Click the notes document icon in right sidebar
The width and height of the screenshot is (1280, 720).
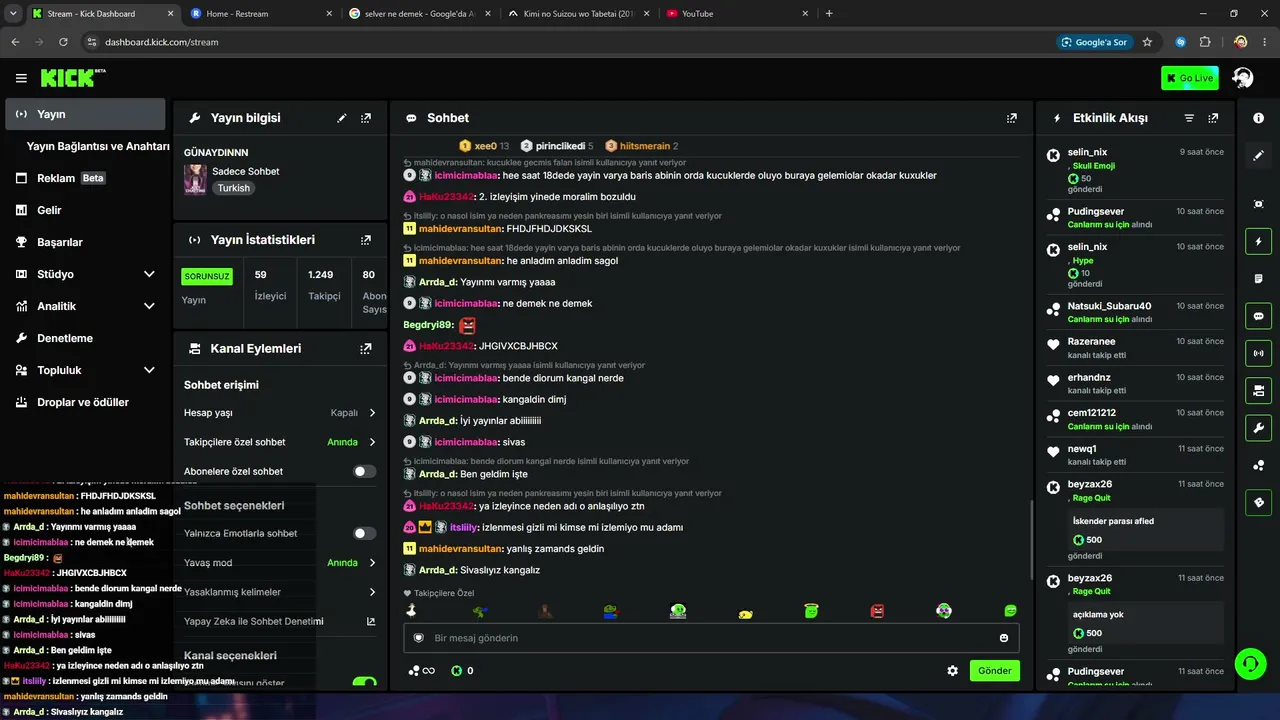[1259, 278]
